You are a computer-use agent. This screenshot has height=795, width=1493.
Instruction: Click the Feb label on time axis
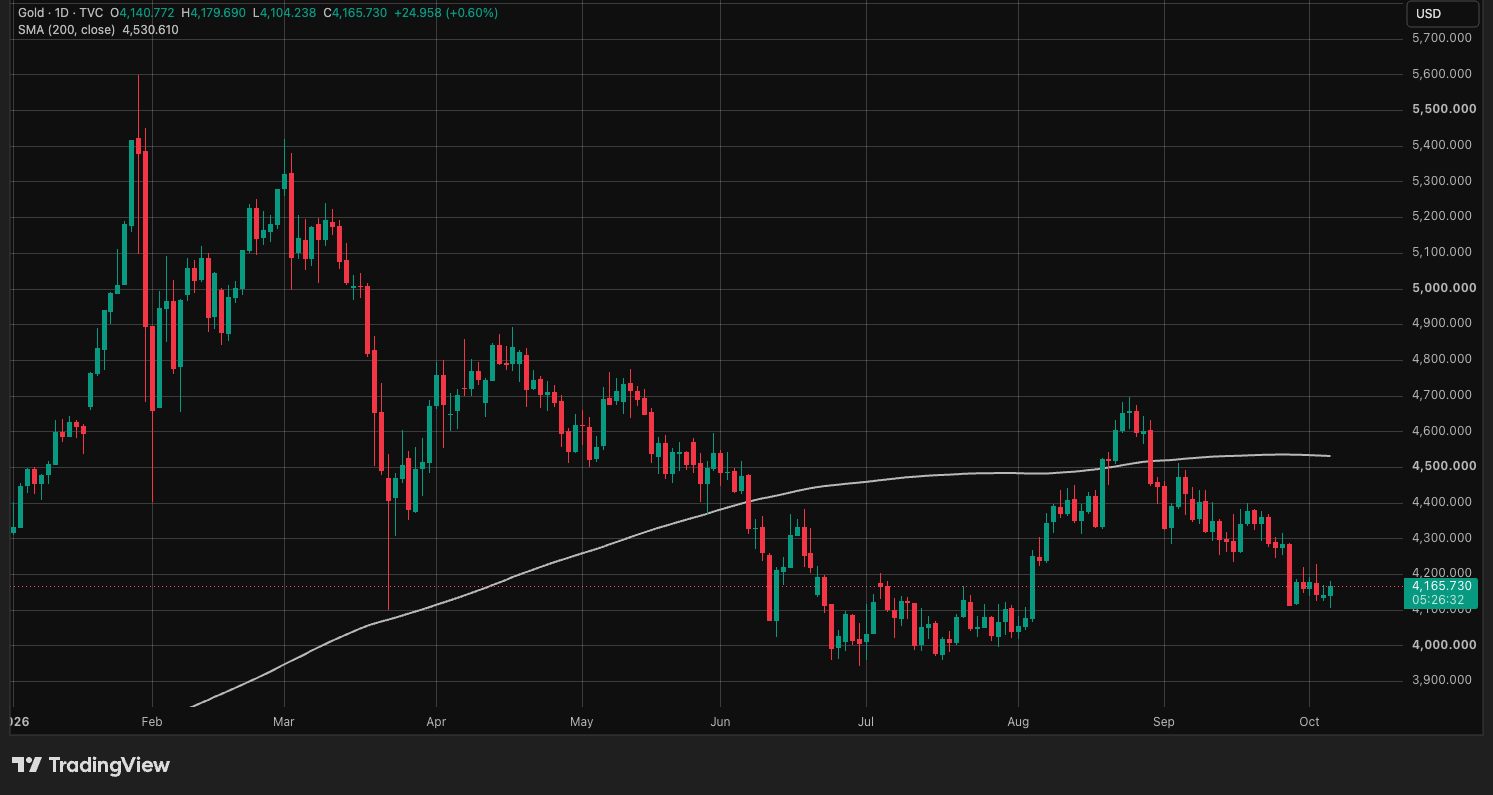[152, 720]
